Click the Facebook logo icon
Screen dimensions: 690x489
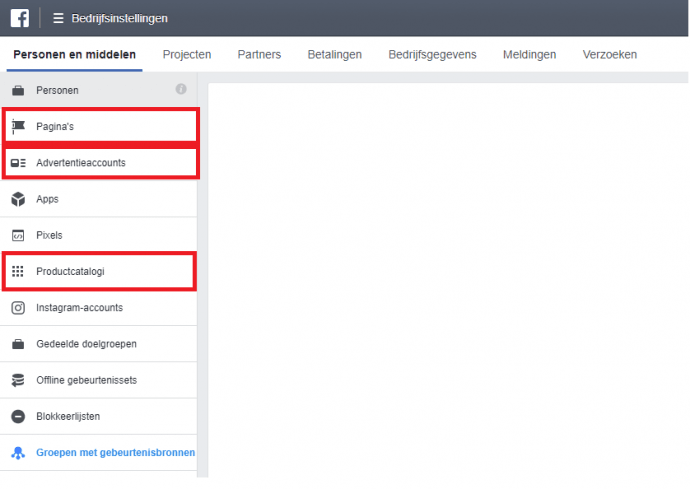click(x=20, y=18)
